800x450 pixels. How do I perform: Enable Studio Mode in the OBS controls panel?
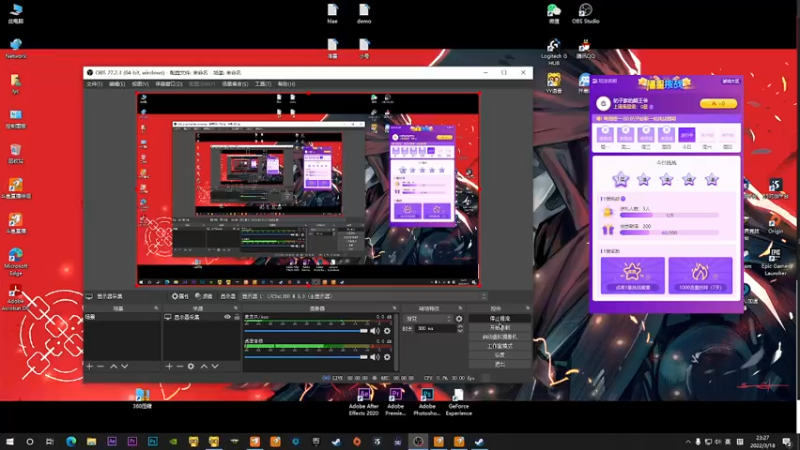[x=499, y=346]
